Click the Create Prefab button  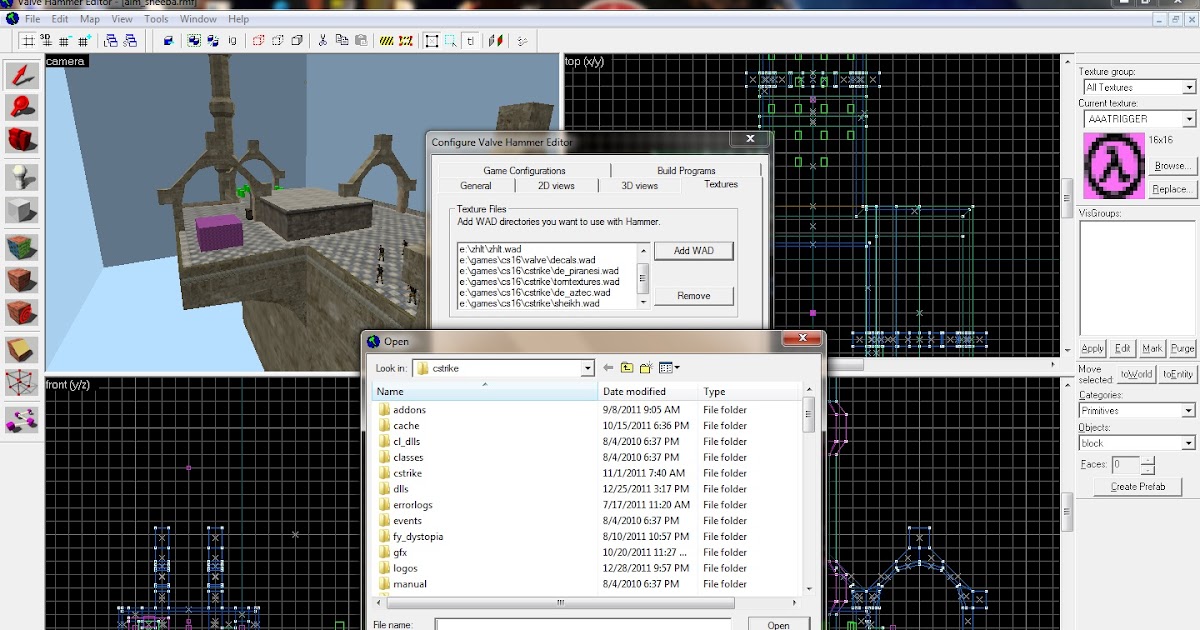[x=1138, y=487]
